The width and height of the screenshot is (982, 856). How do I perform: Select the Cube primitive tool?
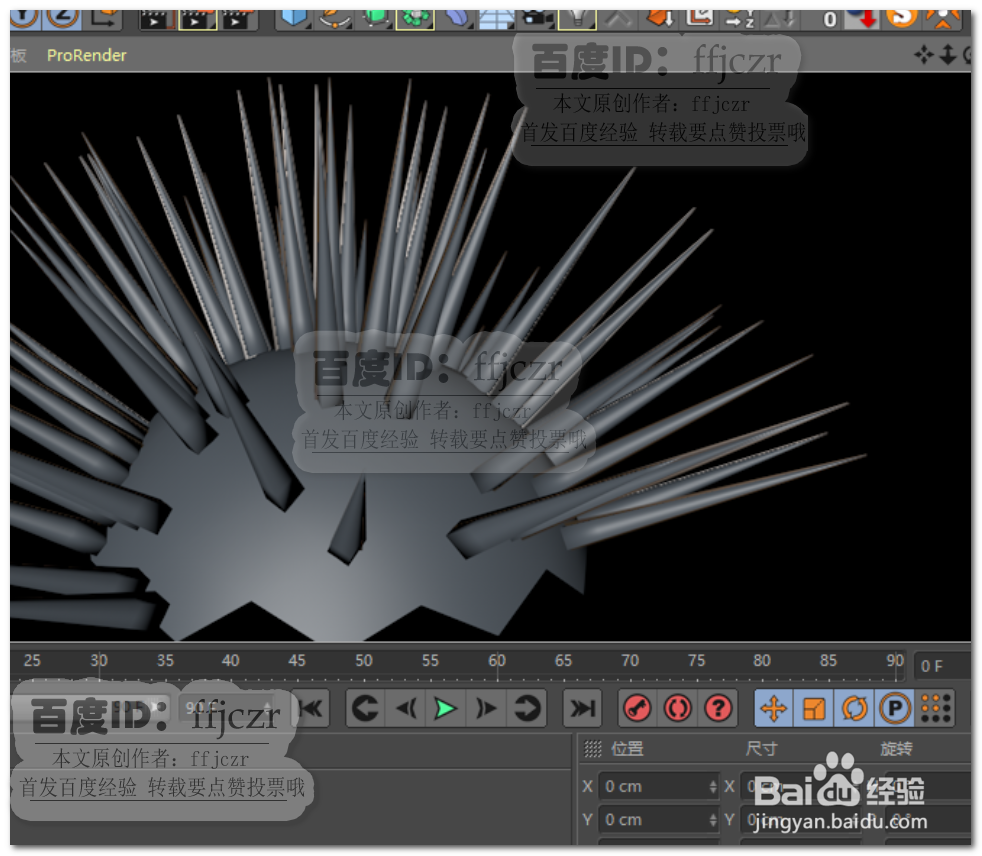(292, 18)
